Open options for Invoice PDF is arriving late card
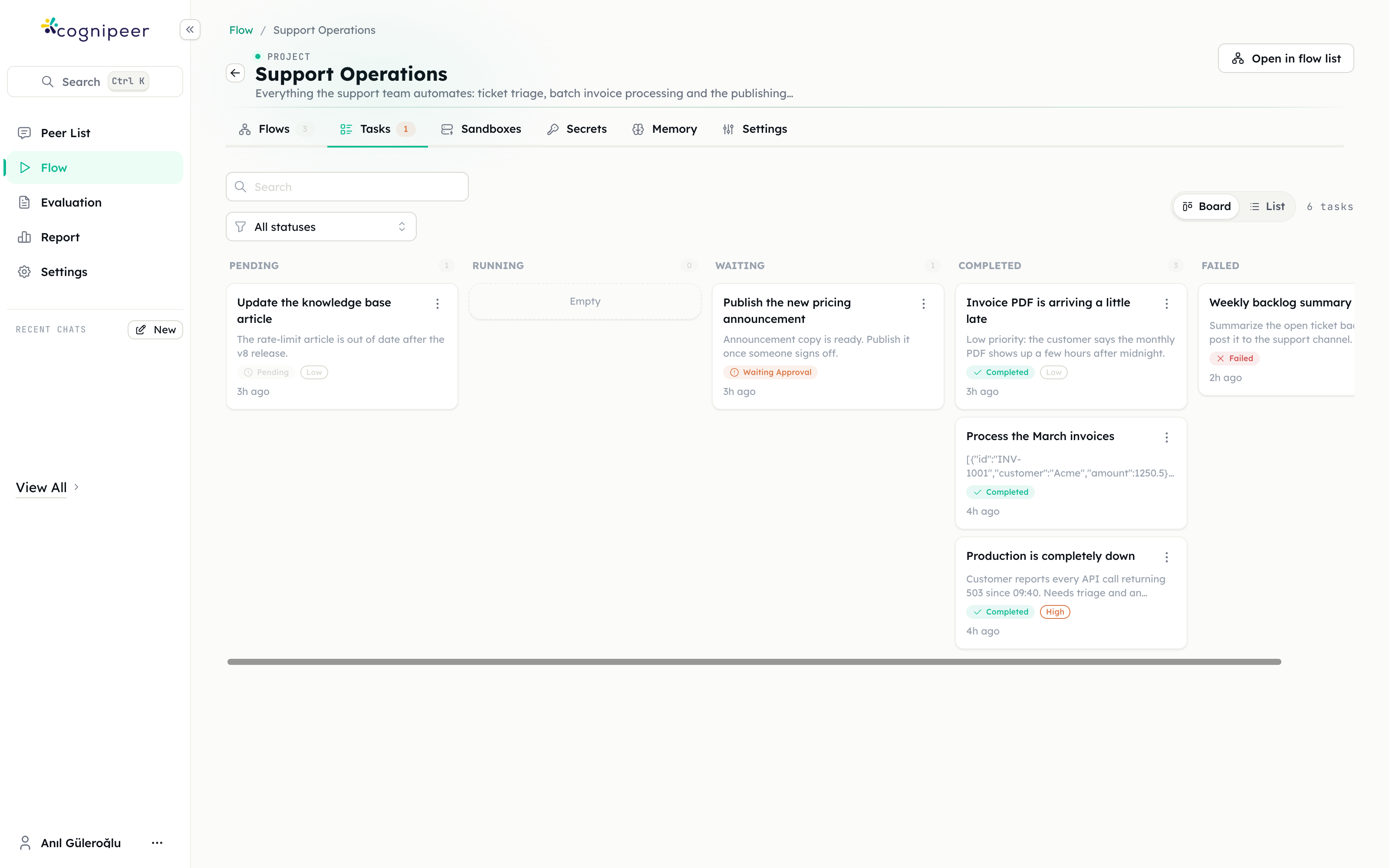 click(x=1166, y=304)
